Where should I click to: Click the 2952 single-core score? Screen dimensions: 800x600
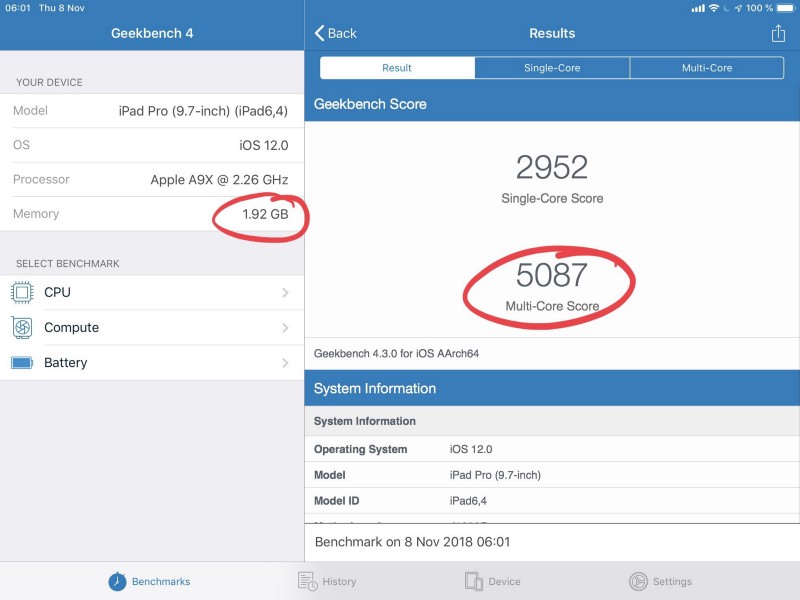[x=552, y=167]
